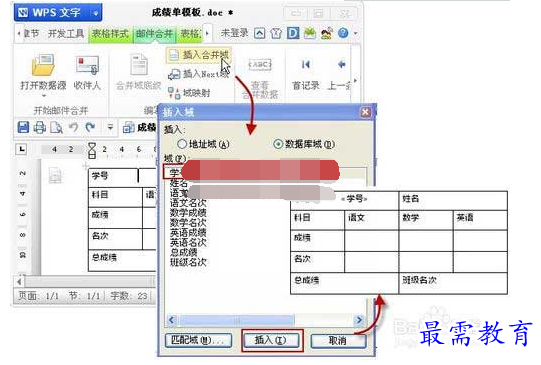This screenshot has height=365, width=541.
Task: Expand the 打开数据源 dropdown arrow
Action: pyautogui.click(x=43, y=96)
